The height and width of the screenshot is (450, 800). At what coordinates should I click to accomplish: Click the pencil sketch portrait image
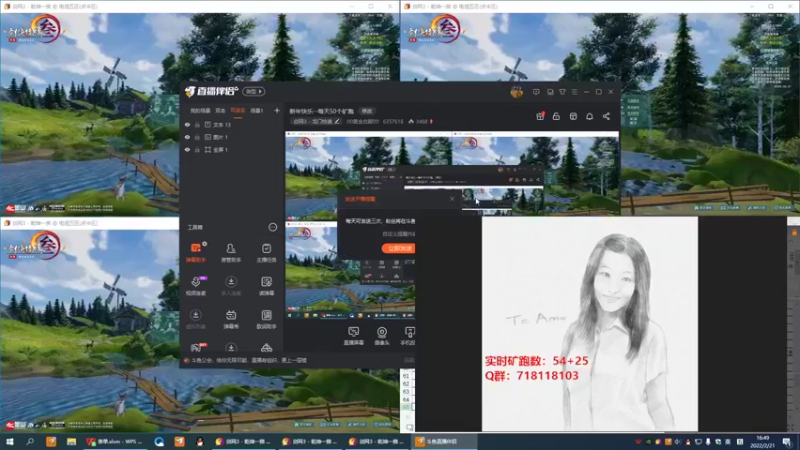pyautogui.click(x=590, y=323)
